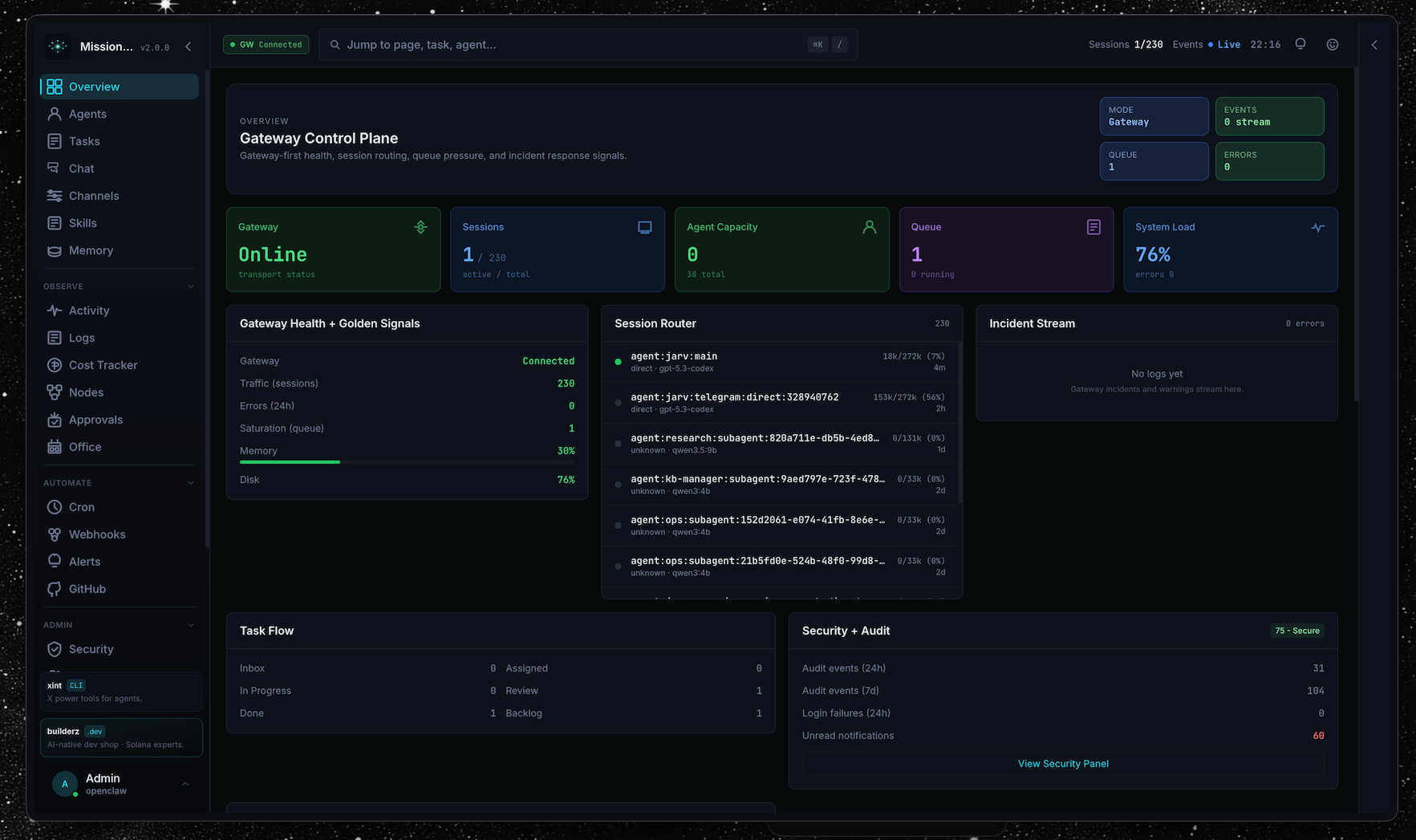This screenshot has width=1416, height=840.
Task: Toggle the GW Connected status badge
Action: coord(266,45)
